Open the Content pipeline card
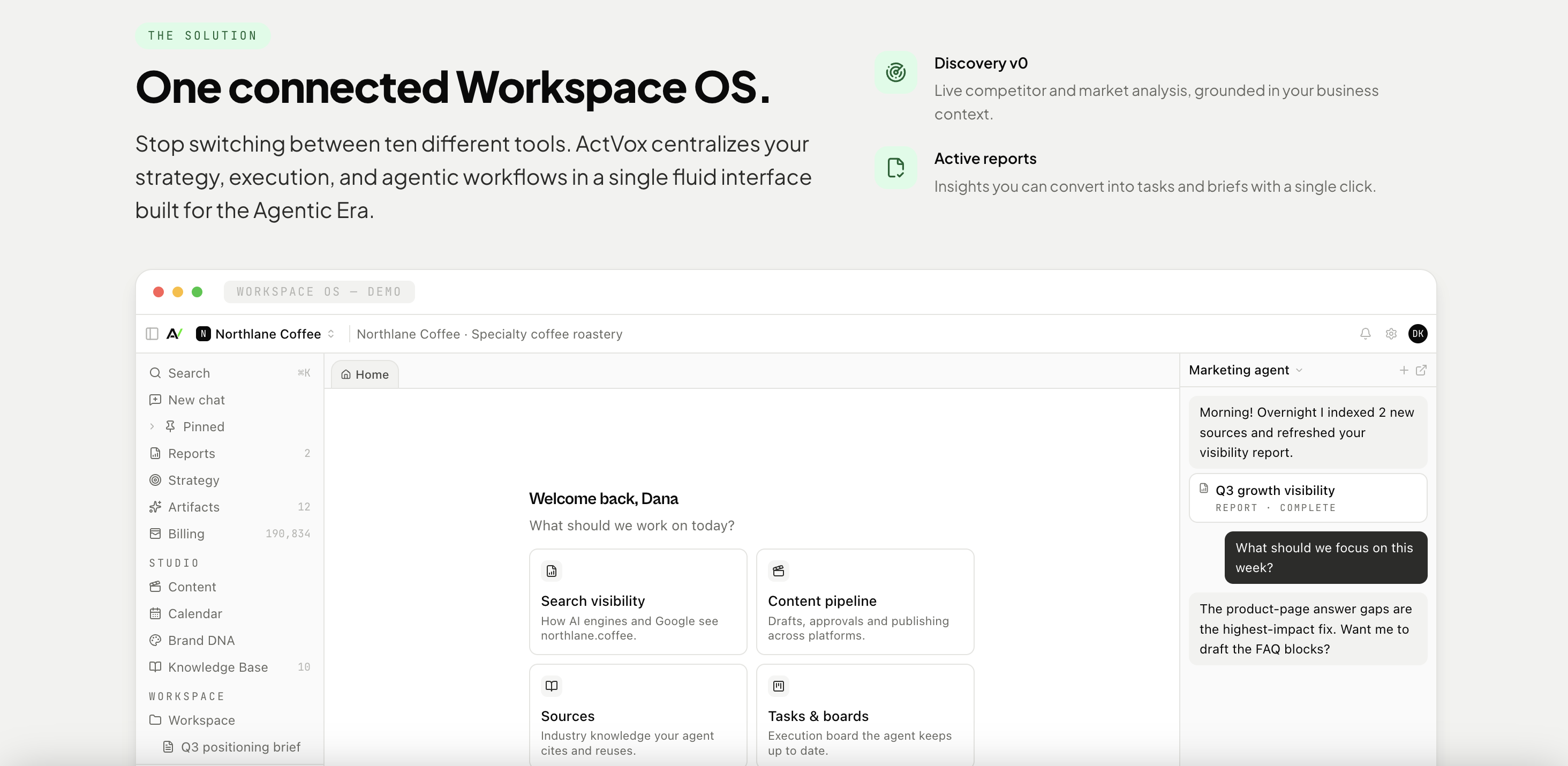 865,602
